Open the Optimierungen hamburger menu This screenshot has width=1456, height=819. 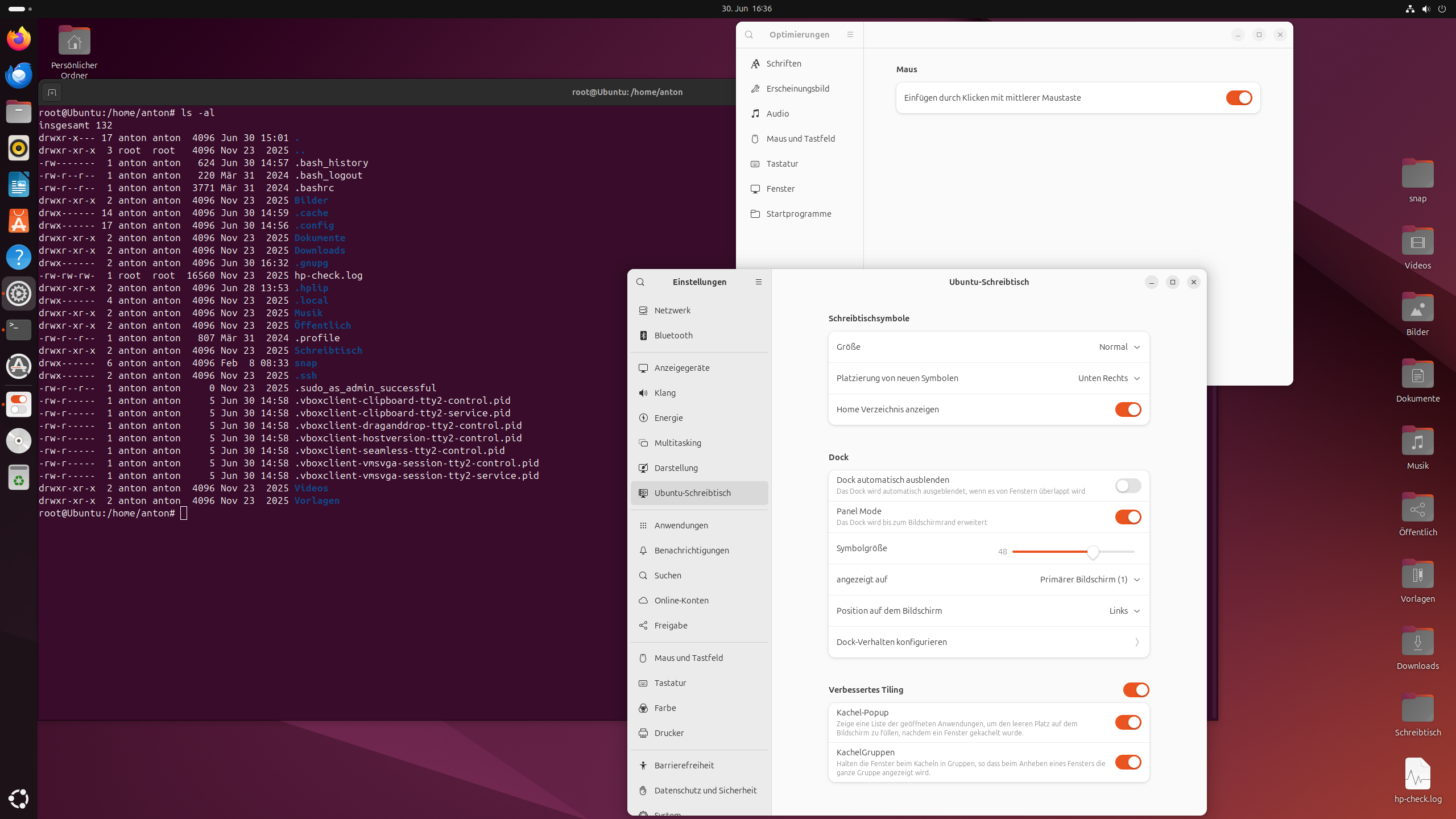[850, 35]
